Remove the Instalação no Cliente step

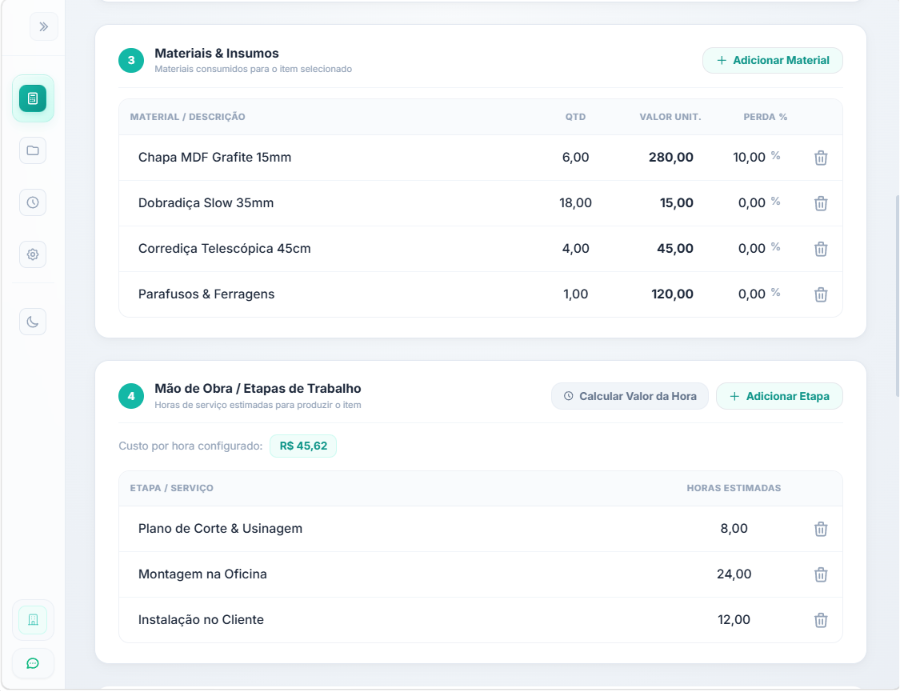coord(821,620)
